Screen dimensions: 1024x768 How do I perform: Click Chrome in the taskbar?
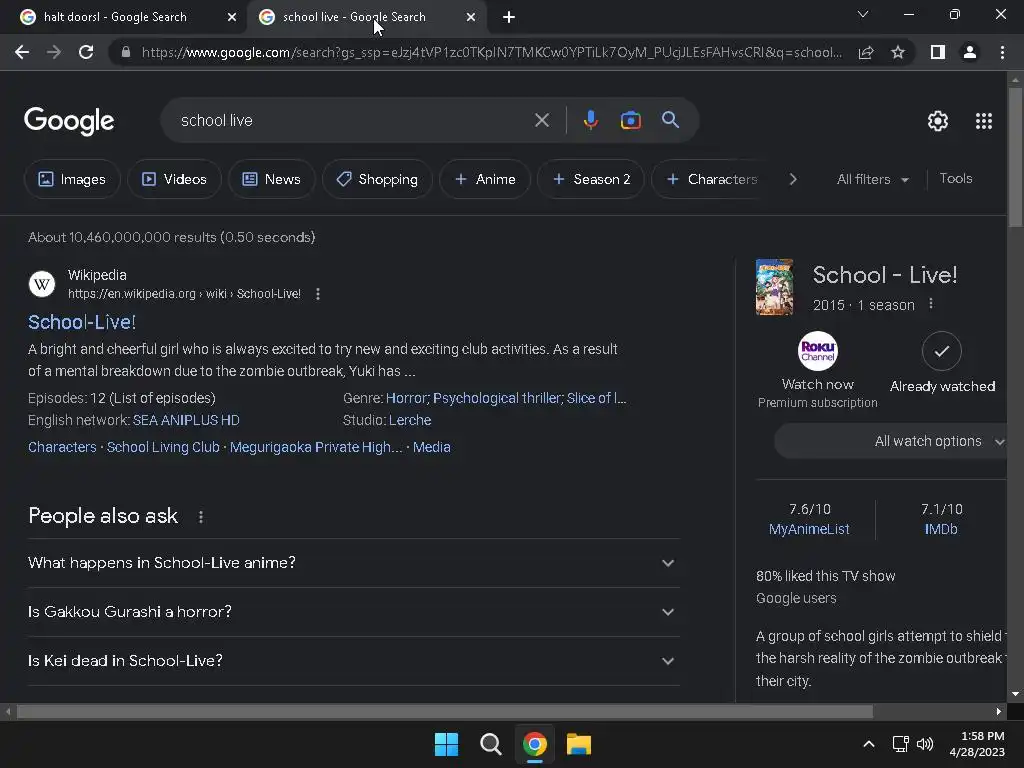(x=535, y=744)
